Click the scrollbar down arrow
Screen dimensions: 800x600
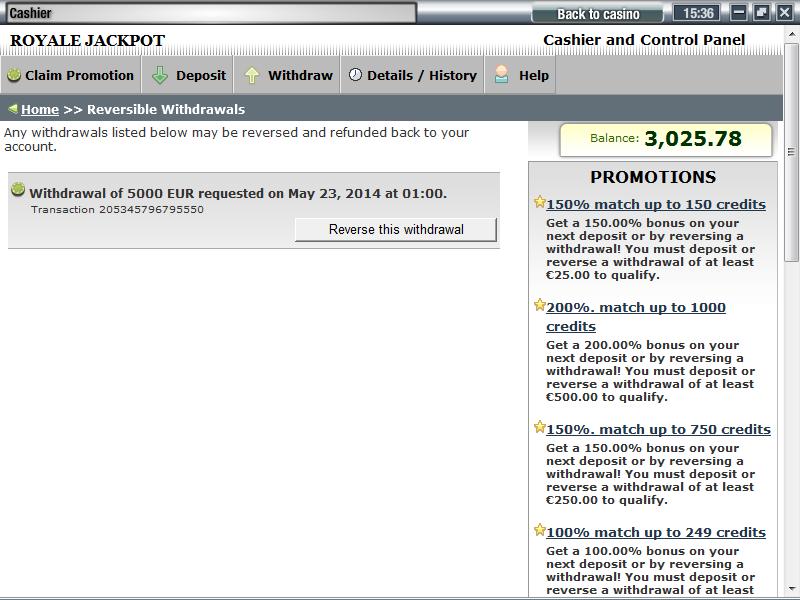coord(791,589)
